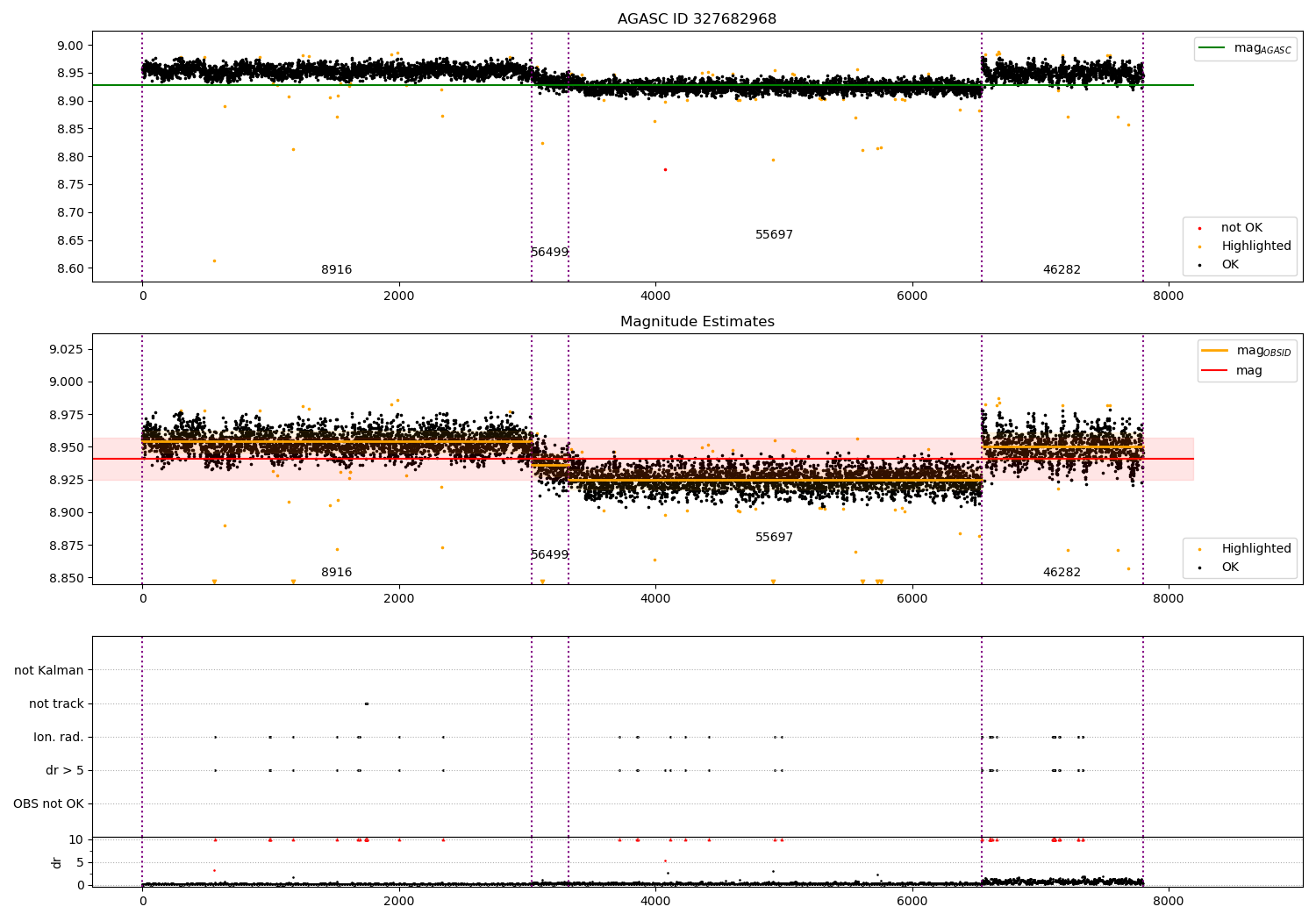Click the 8916 label in top plot

(336, 269)
